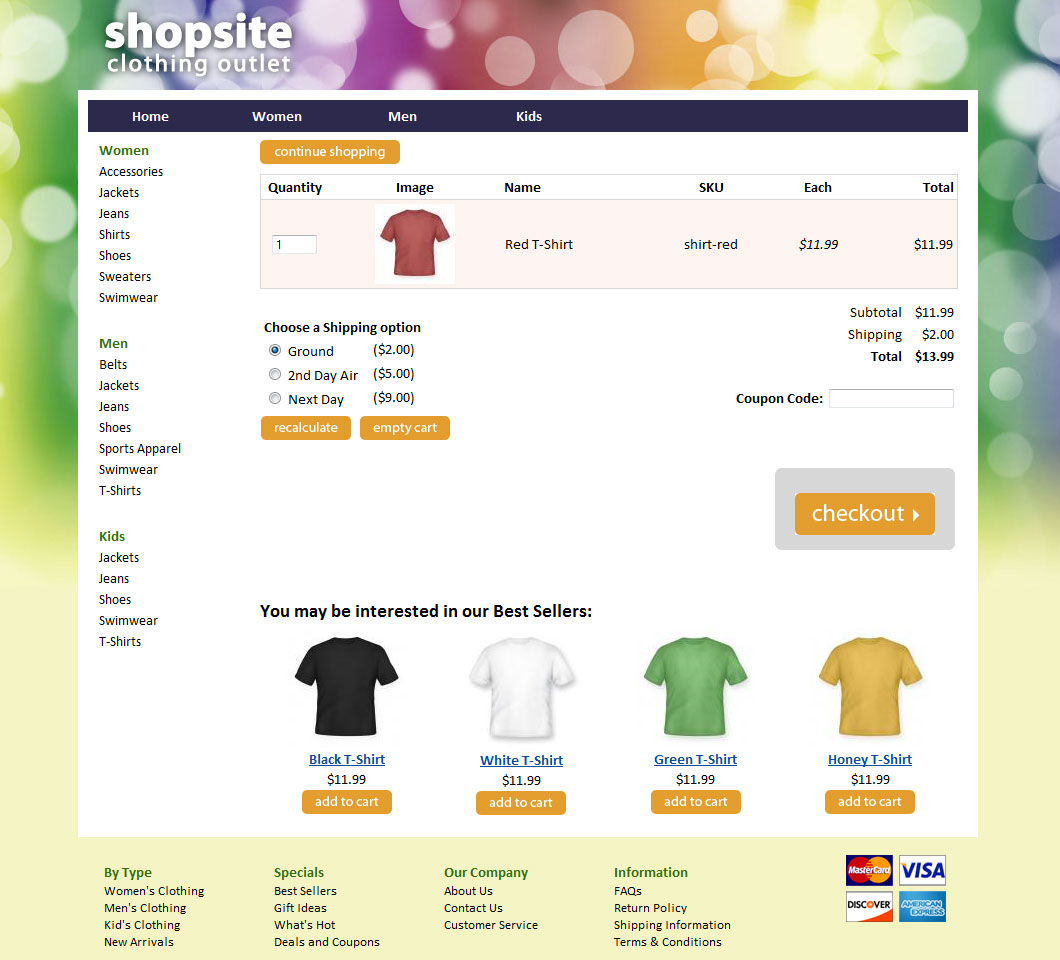Image resolution: width=1060 pixels, height=960 pixels.
Task: Select Ground shipping option
Action: click(274, 350)
